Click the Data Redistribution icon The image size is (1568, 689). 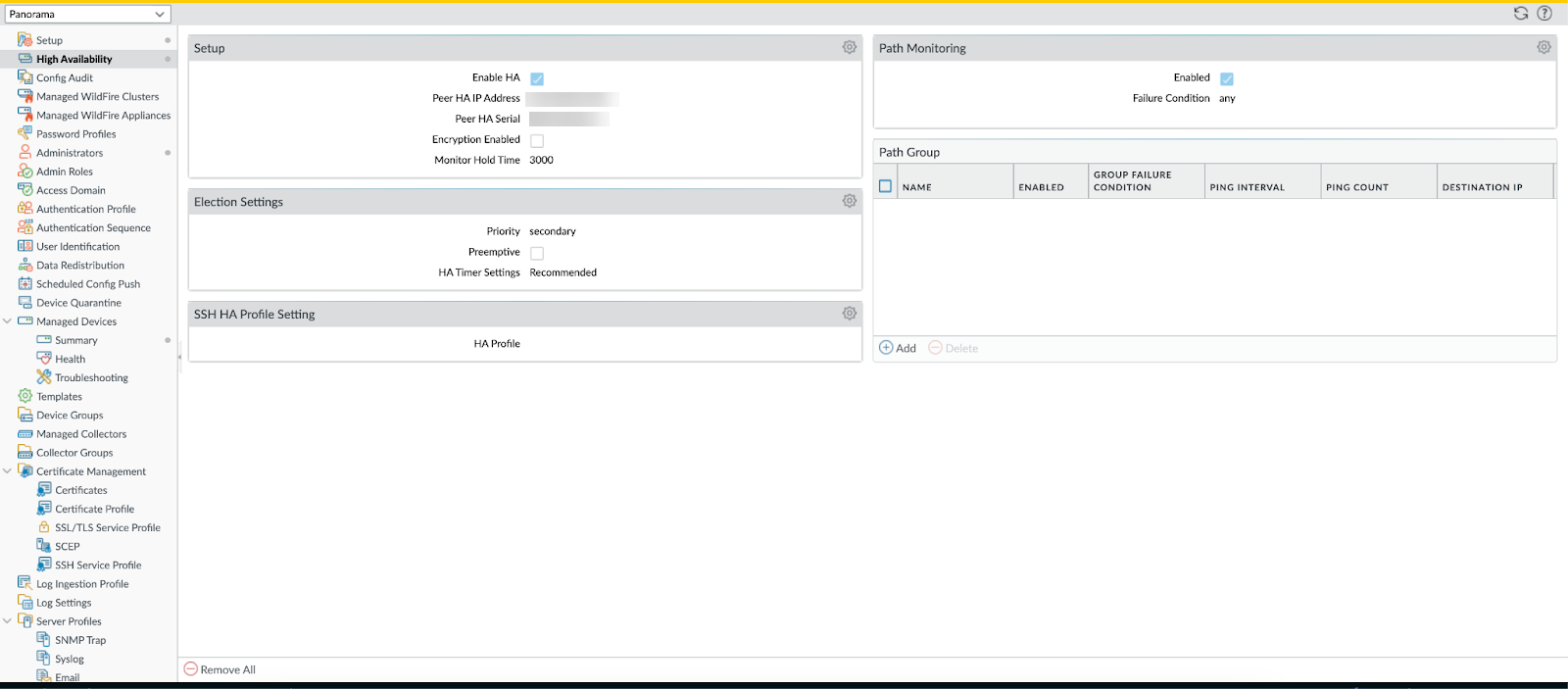coord(24,265)
